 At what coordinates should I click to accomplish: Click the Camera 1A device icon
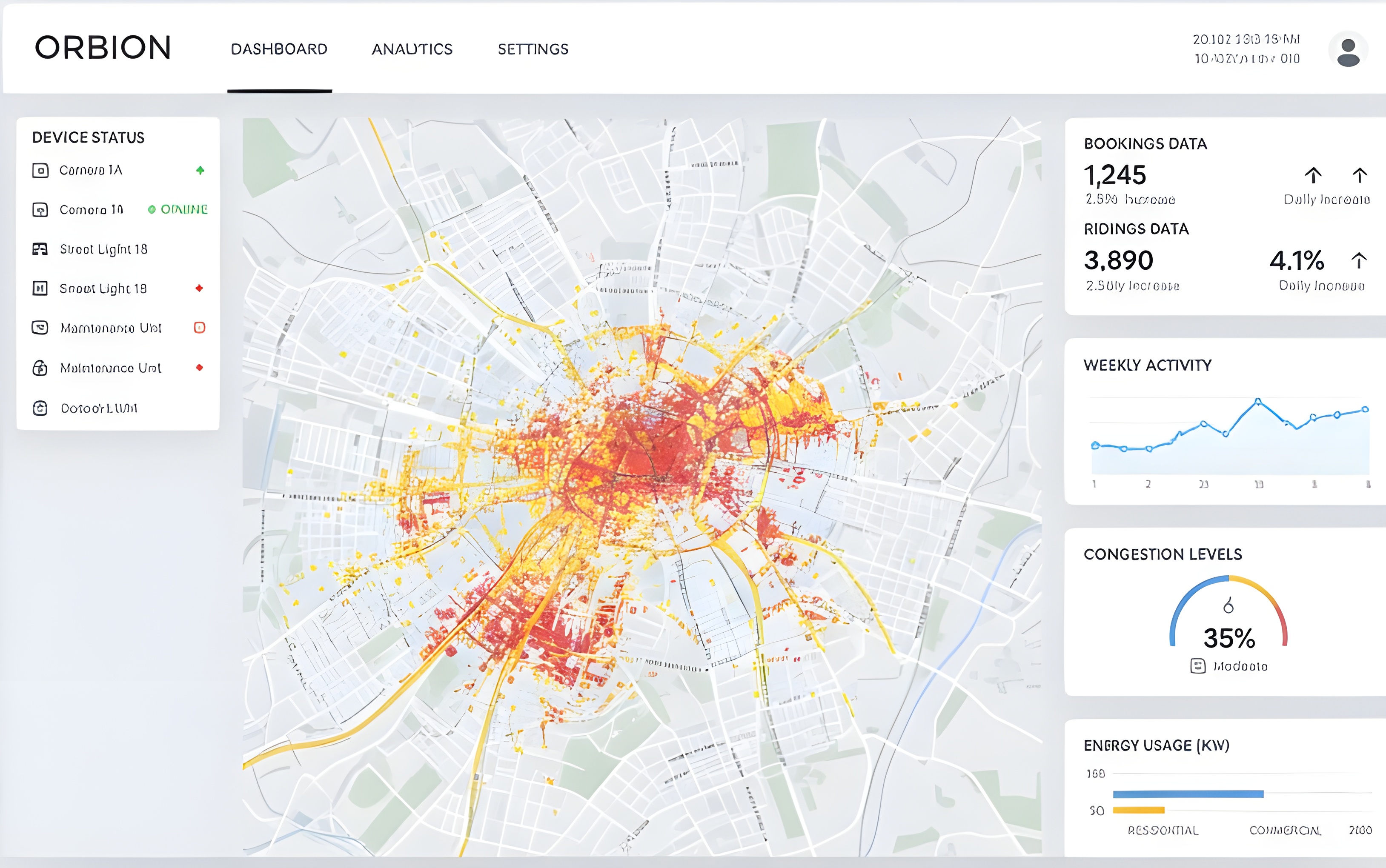(x=40, y=171)
